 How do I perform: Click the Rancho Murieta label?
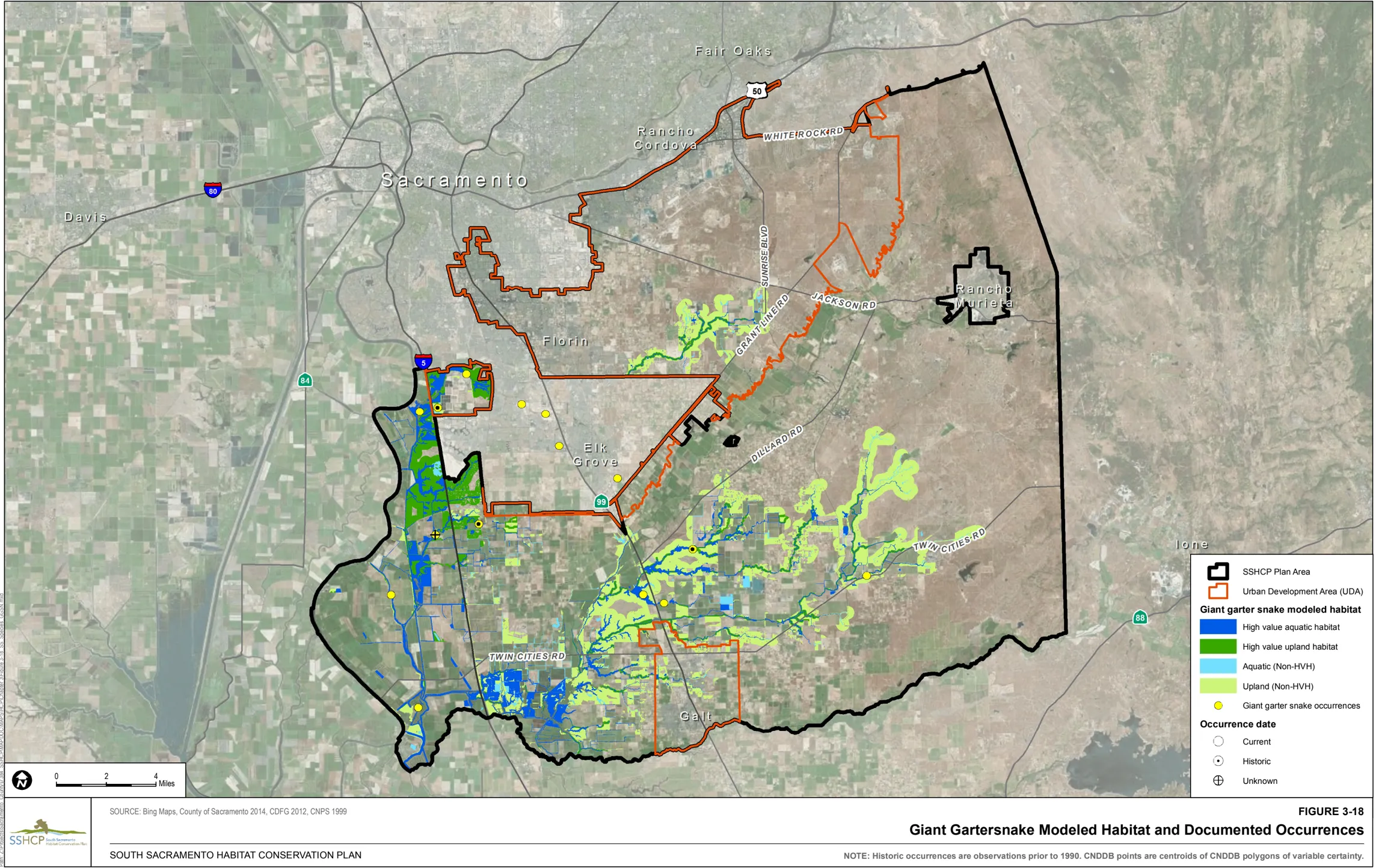point(984,296)
